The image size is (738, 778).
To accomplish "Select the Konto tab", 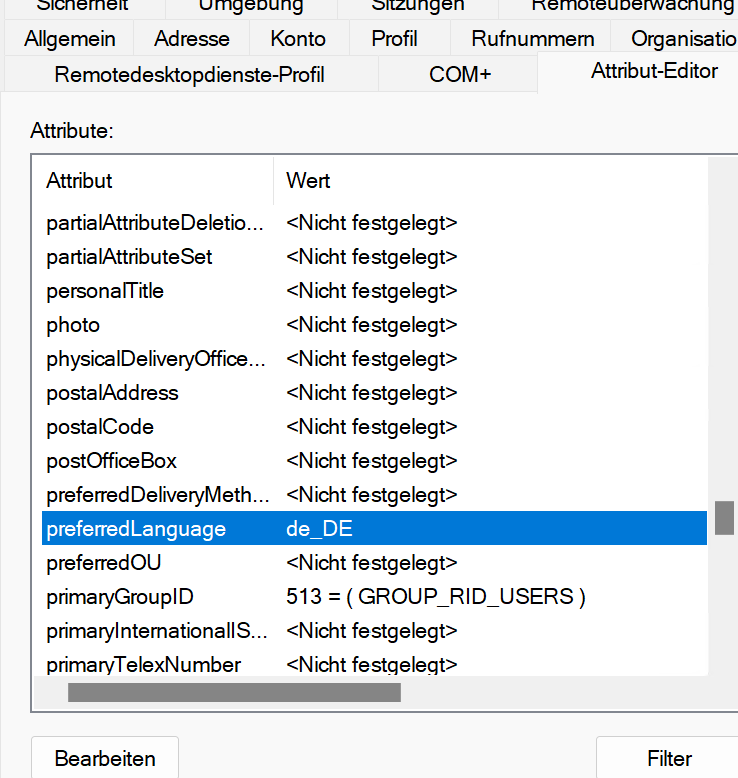I will (x=298, y=39).
